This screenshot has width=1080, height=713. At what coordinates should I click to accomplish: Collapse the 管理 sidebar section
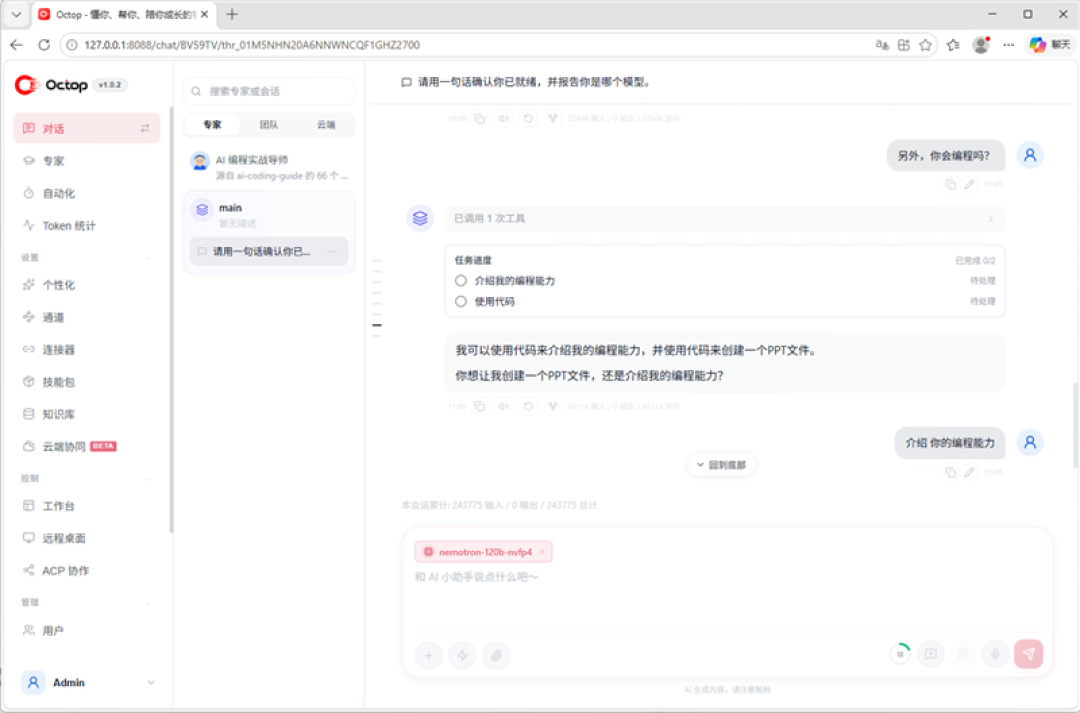coord(147,602)
